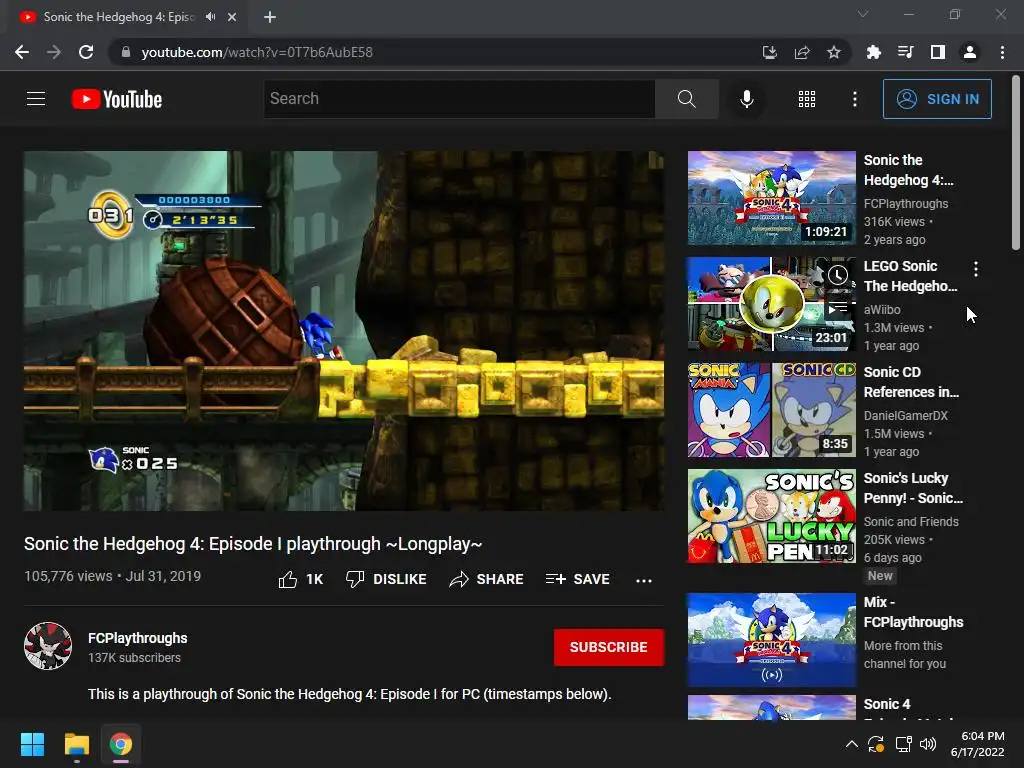This screenshot has width=1024, height=768.
Task: Open Sonic the Hedgehog 4 1:09:21 thumbnail
Action: point(771,198)
